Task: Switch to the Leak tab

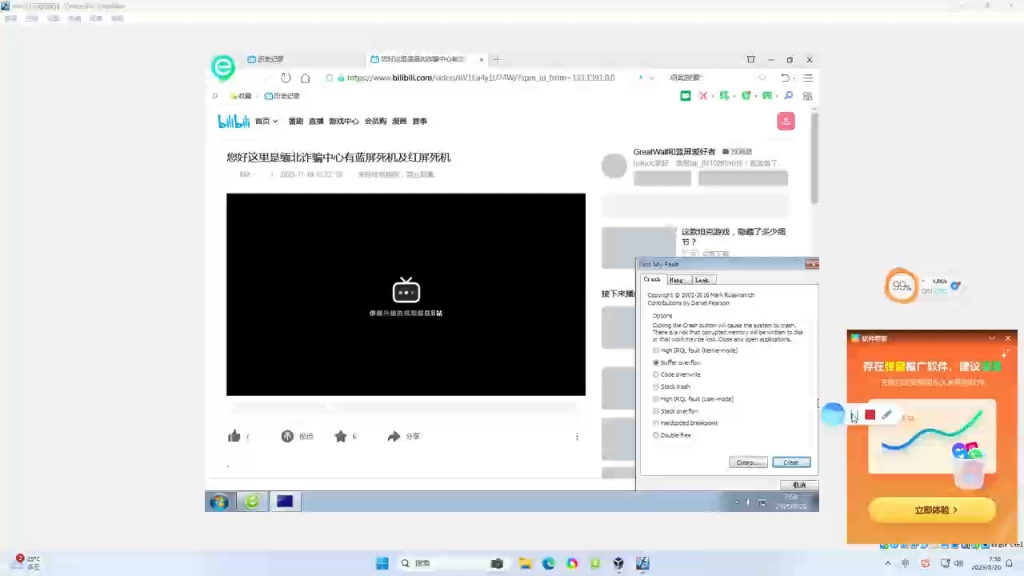Action: (x=702, y=280)
